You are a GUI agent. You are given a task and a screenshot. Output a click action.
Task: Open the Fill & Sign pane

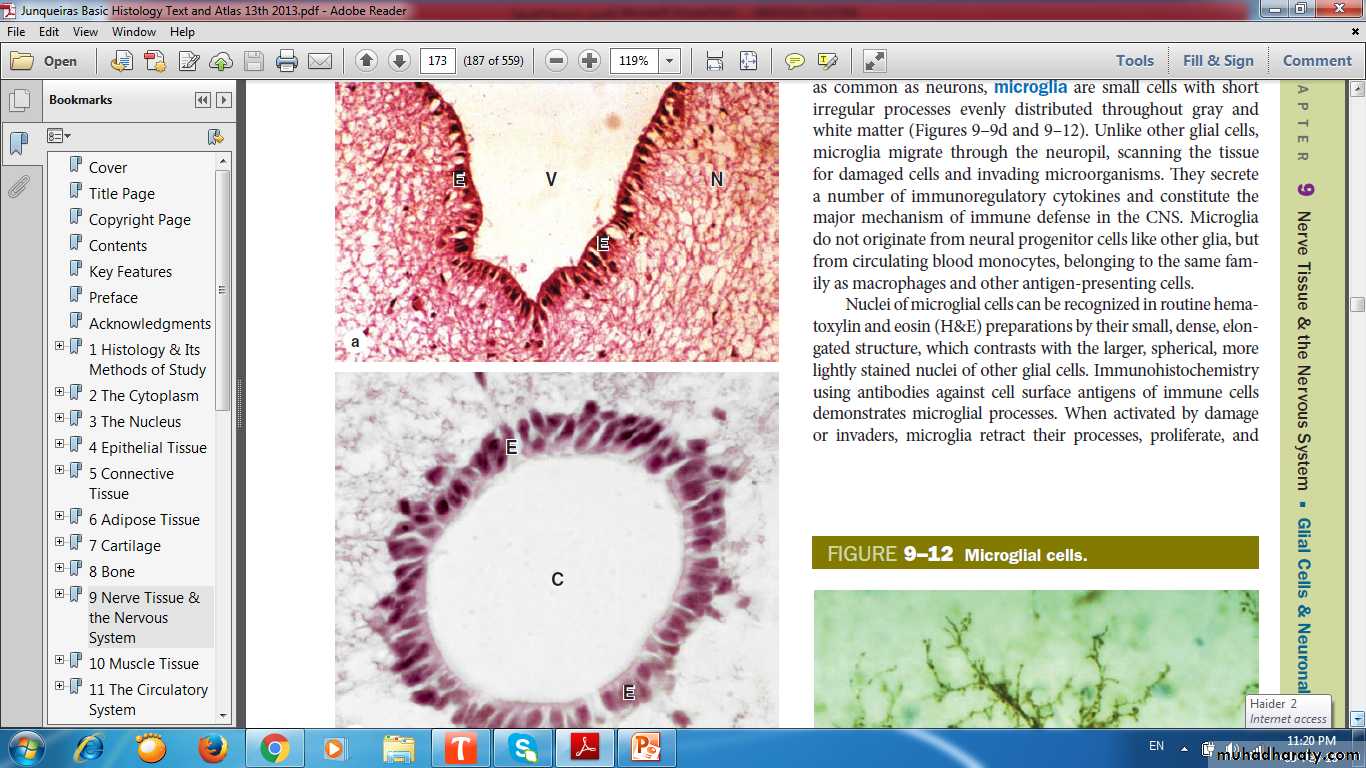click(1217, 61)
